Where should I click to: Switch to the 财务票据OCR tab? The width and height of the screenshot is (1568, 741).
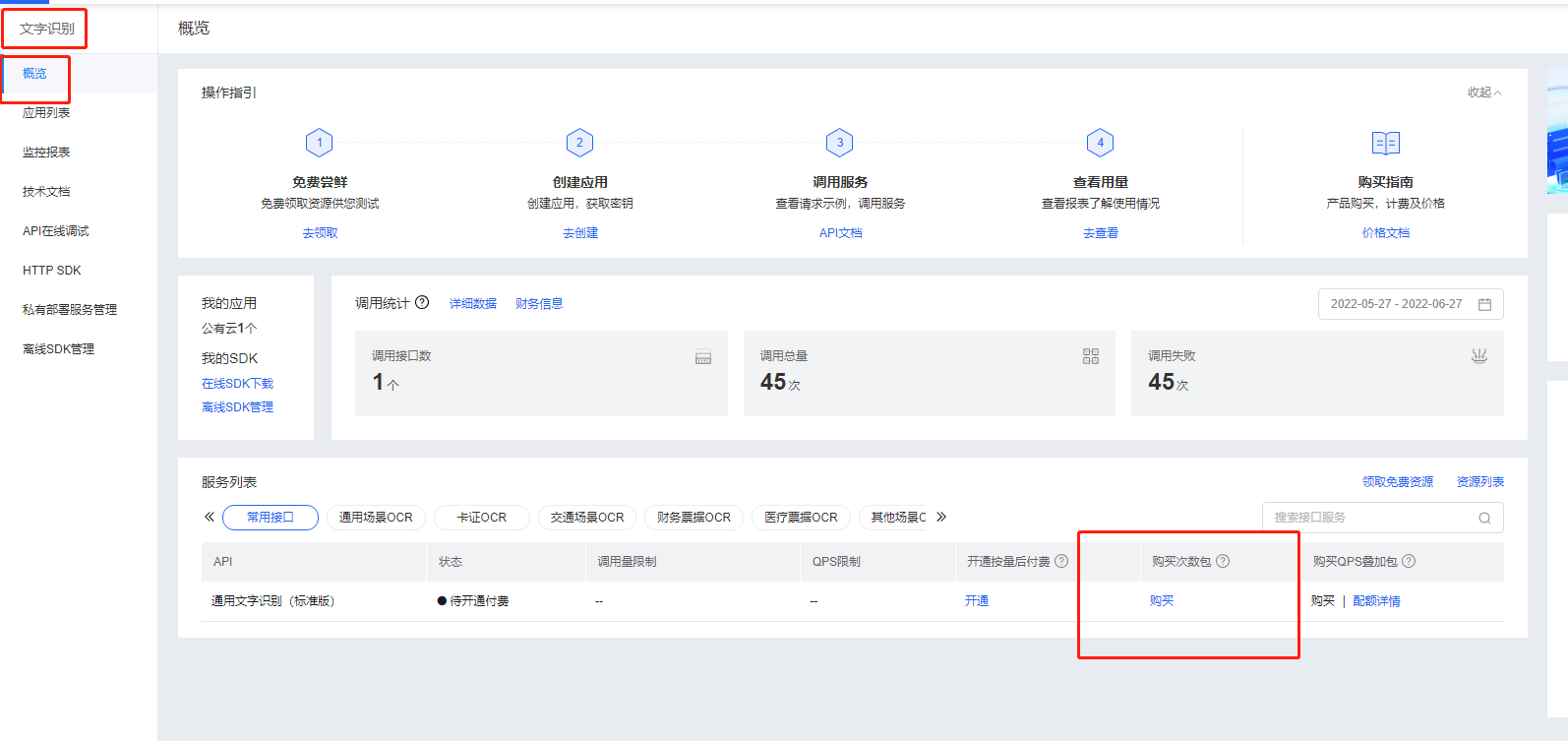point(694,518)
